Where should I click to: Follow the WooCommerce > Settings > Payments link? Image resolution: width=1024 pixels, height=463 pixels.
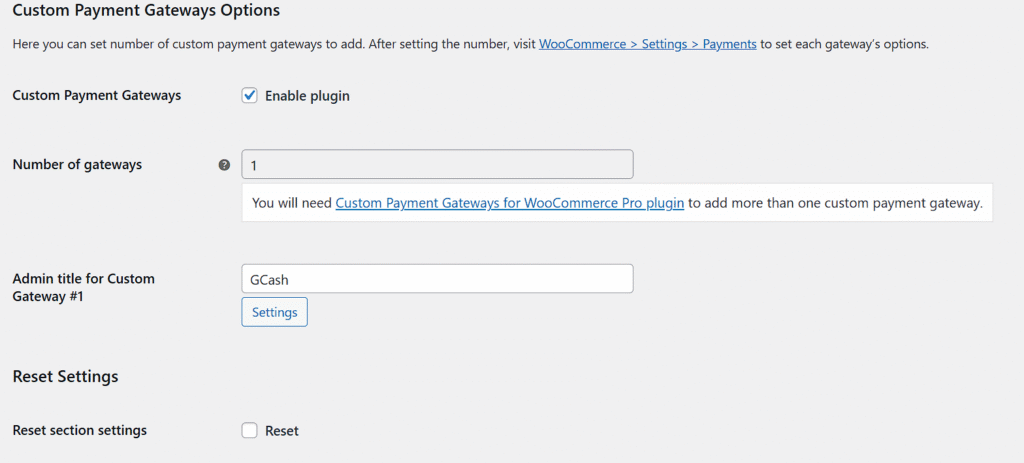[x=648, y=44]
